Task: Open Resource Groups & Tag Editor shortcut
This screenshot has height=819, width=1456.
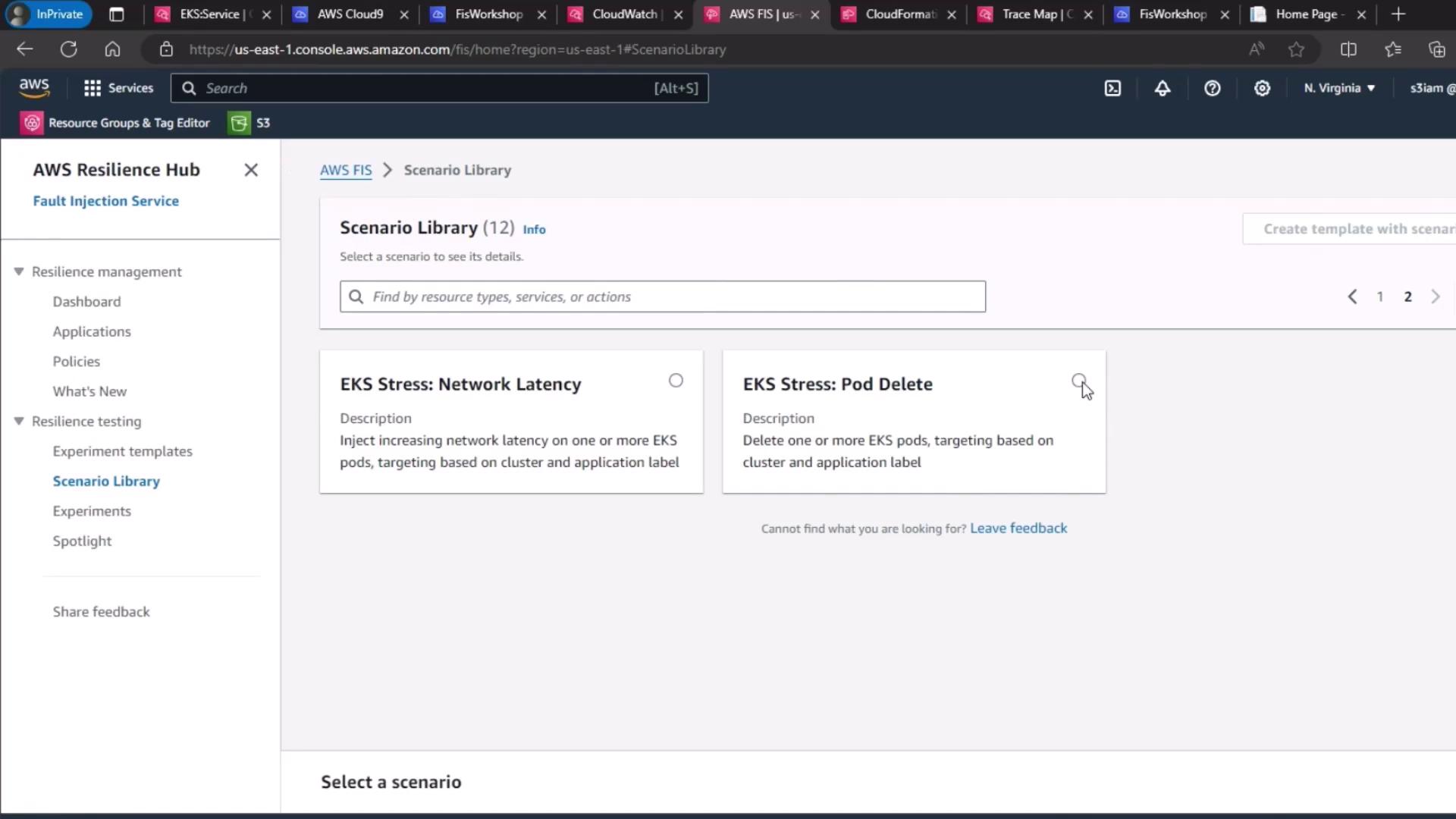Action: 115,123
